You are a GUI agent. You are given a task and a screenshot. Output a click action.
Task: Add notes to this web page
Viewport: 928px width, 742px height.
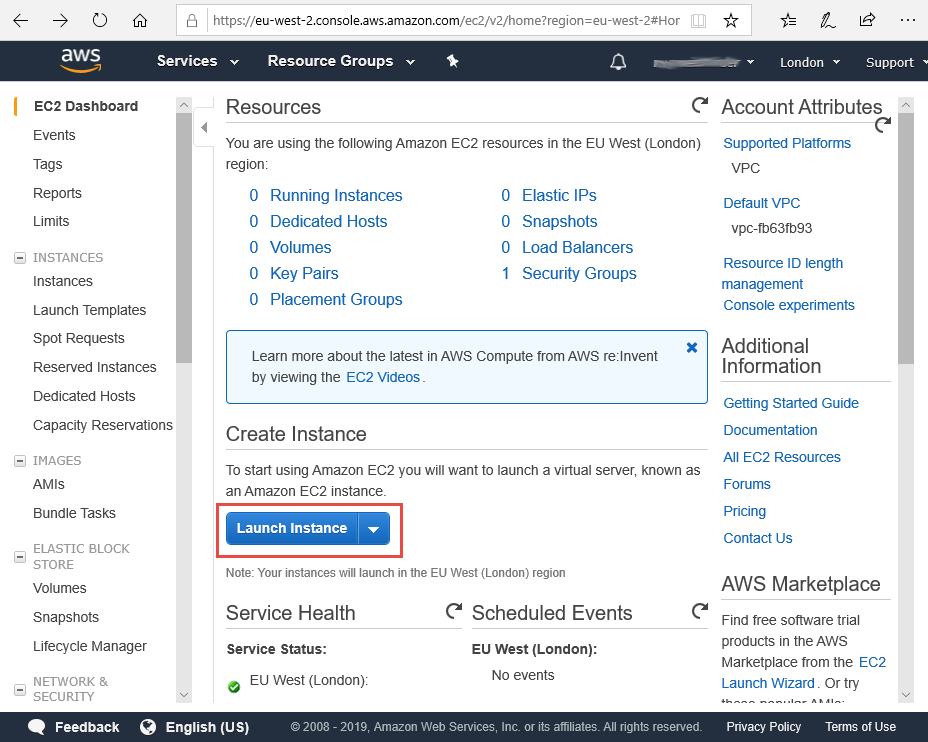tap(827, 21)
